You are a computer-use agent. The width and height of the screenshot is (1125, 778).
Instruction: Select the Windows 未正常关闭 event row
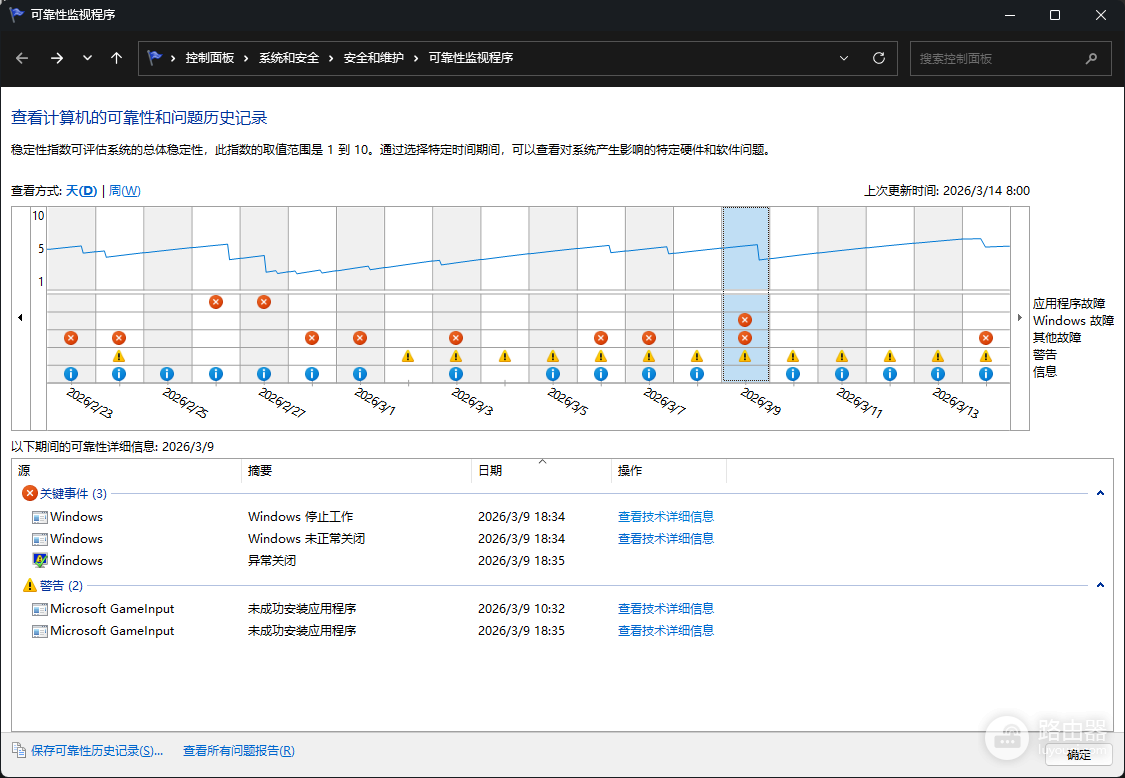[562, 539]
